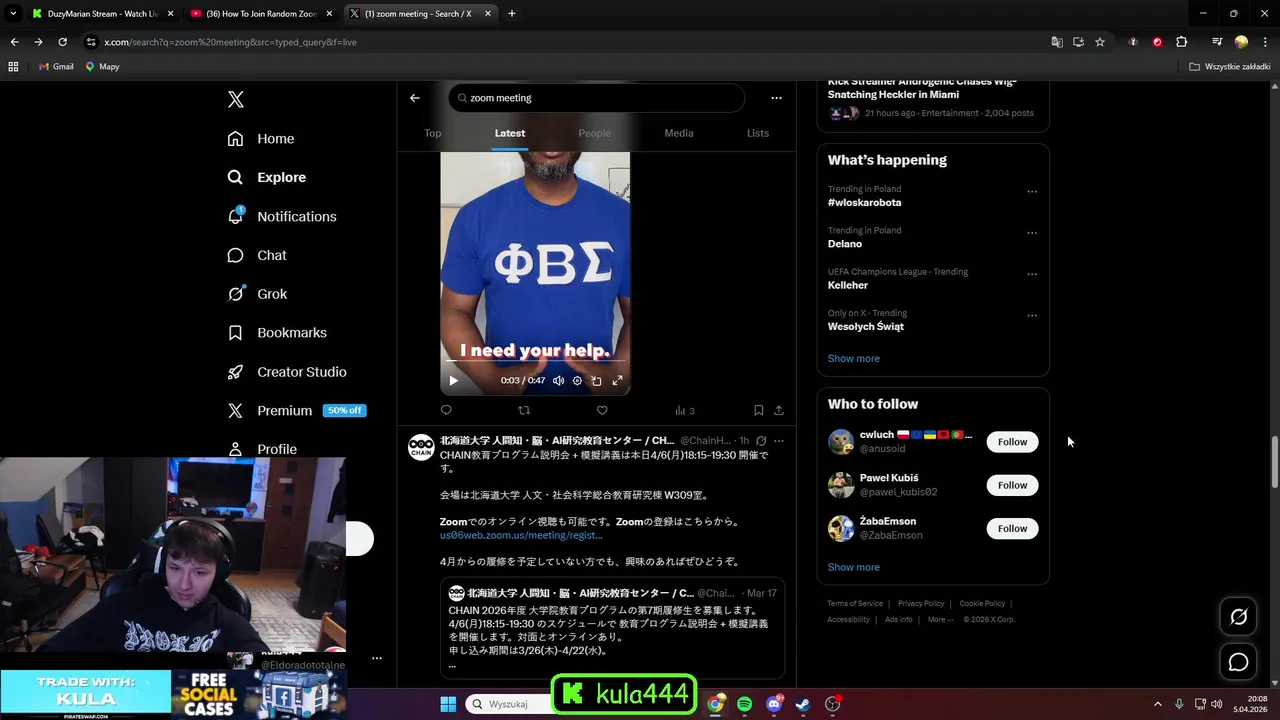Switch to the Top tab

432,133
